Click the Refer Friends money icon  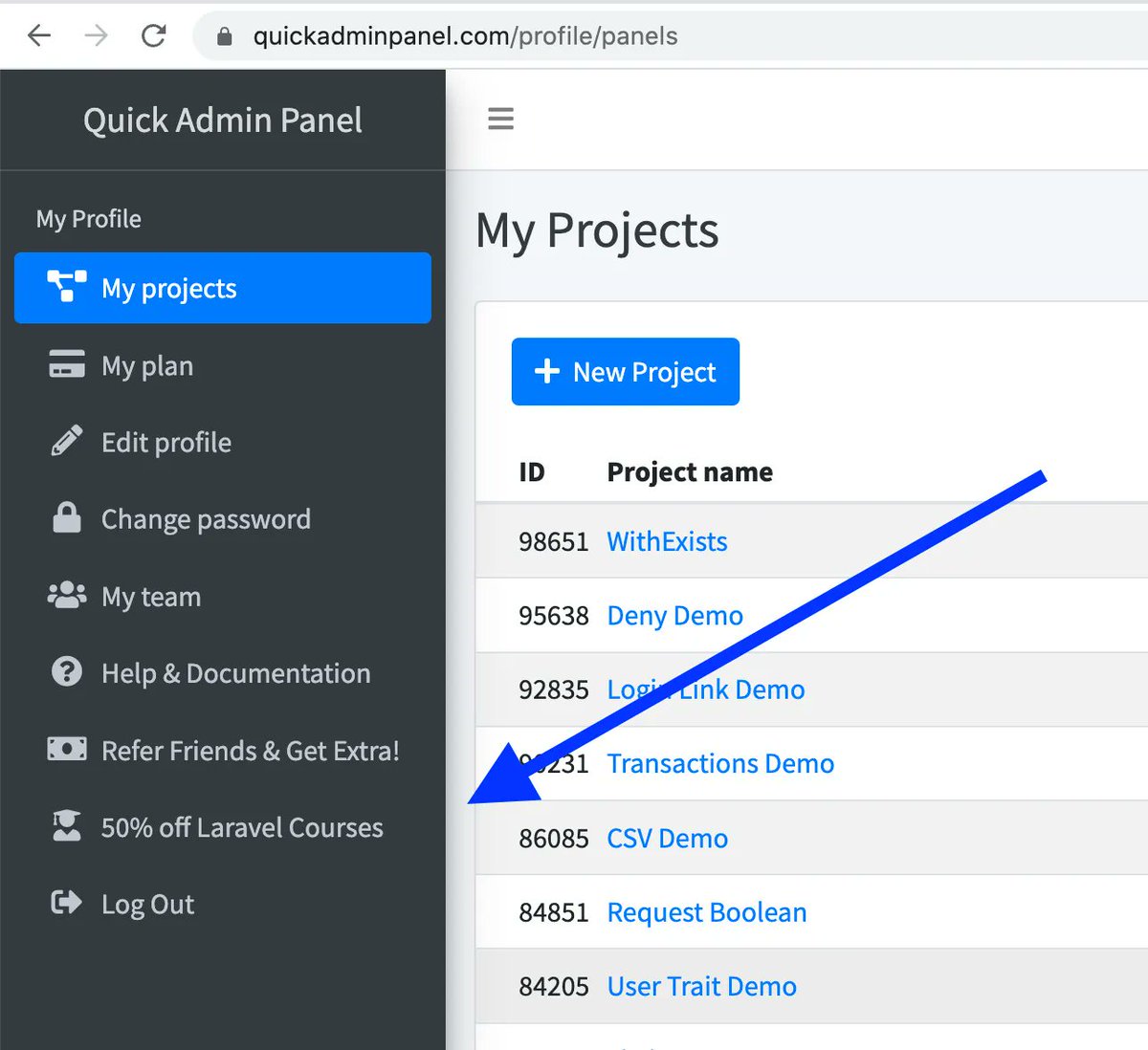tap(67, 749)
